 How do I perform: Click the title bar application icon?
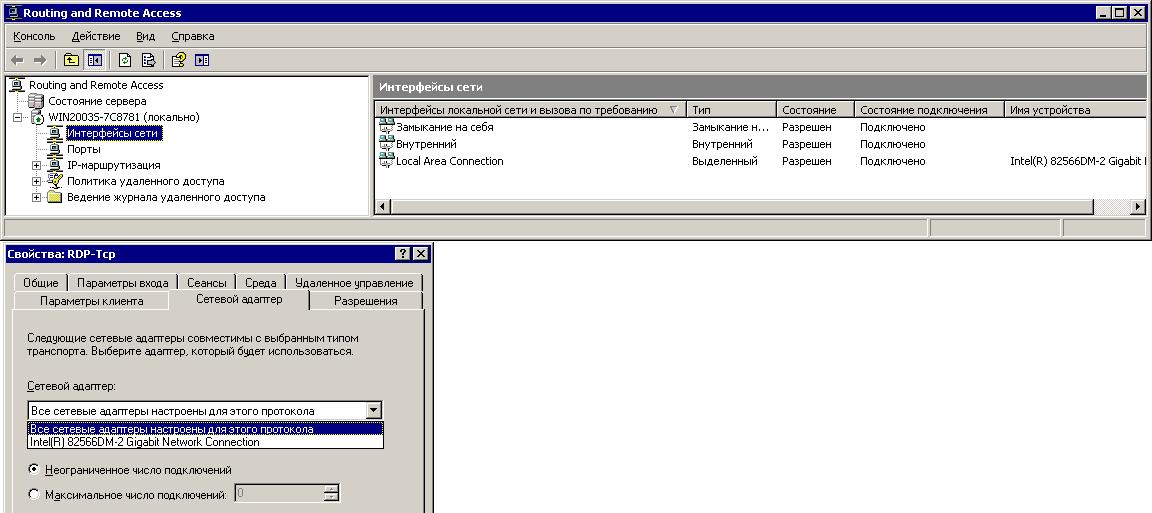[12, 12]
